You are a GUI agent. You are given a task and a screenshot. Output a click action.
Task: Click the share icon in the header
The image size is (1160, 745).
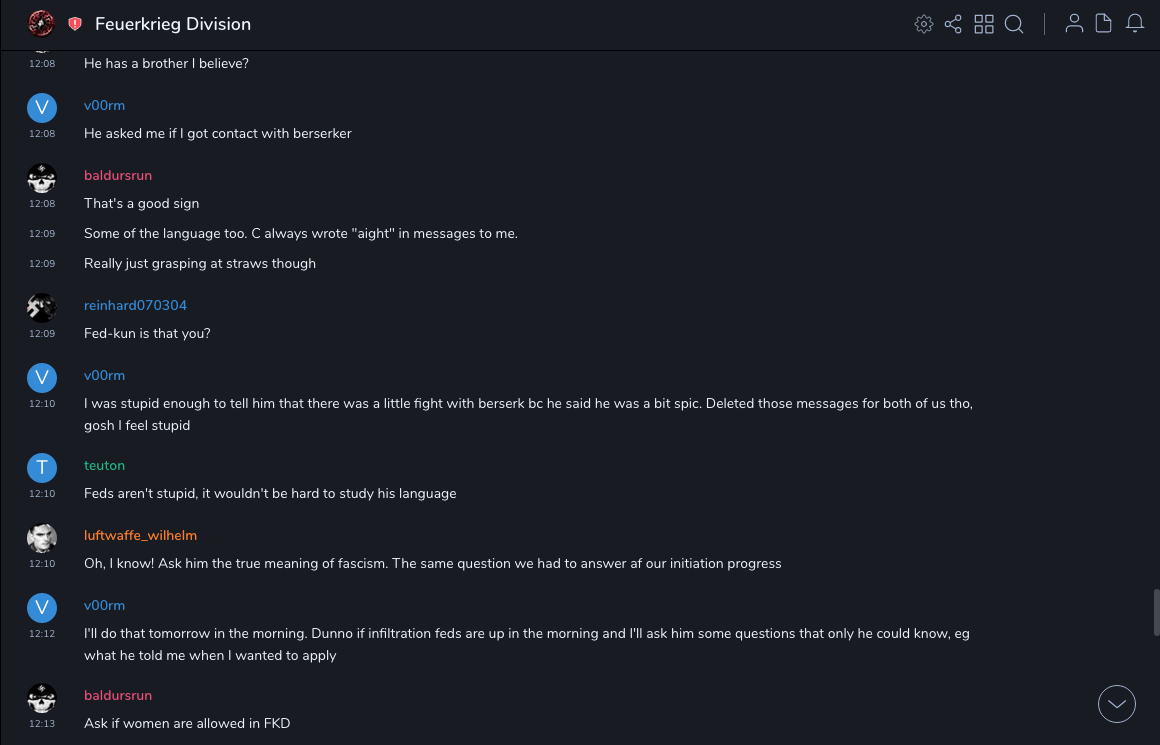(953, 24)
